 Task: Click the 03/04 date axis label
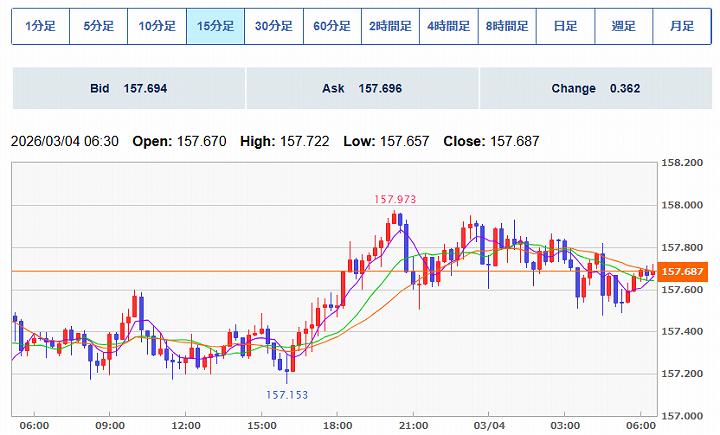(x=488, y=424)
